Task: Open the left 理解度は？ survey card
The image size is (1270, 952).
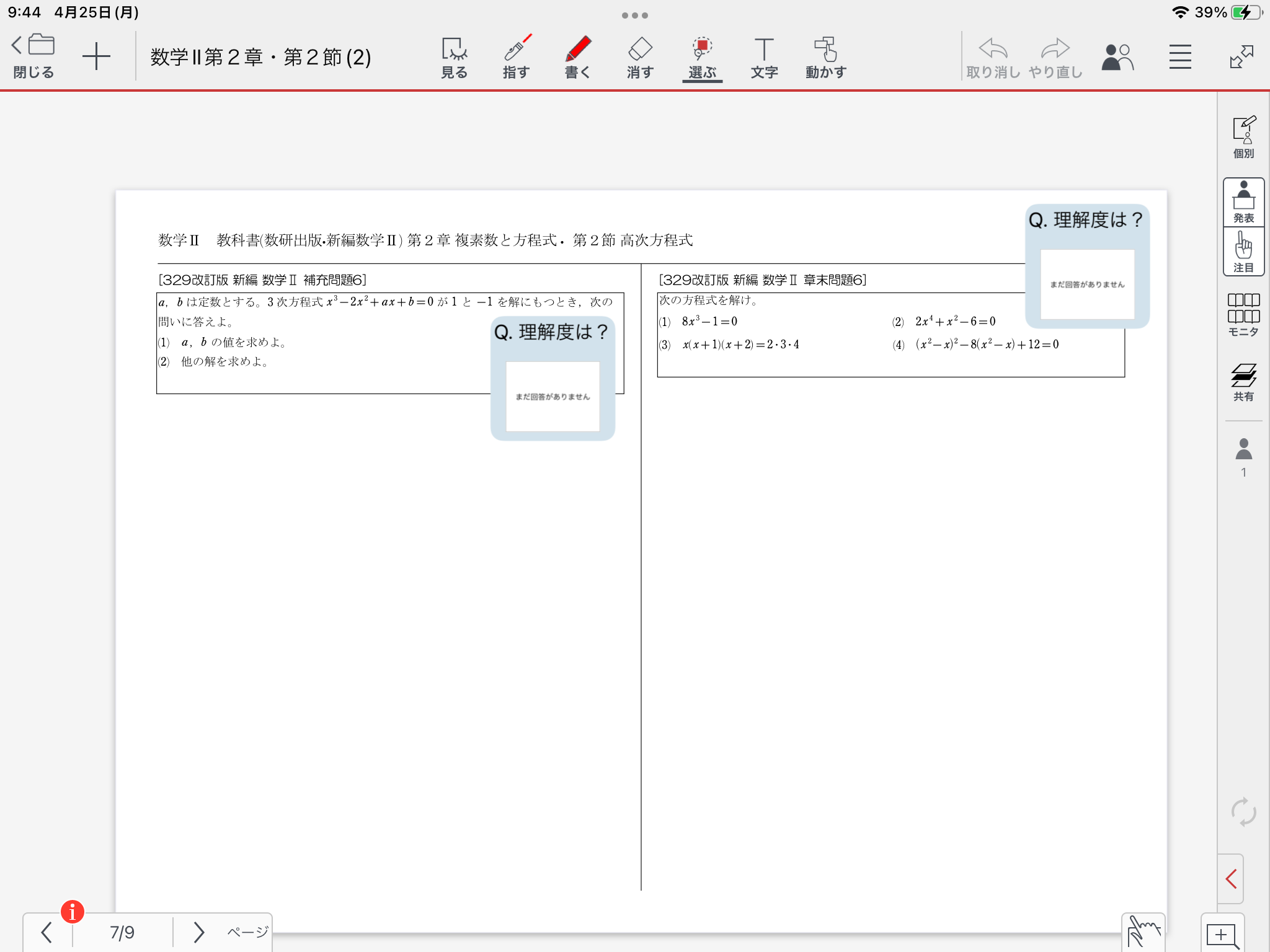Action: tap(553, 378)
